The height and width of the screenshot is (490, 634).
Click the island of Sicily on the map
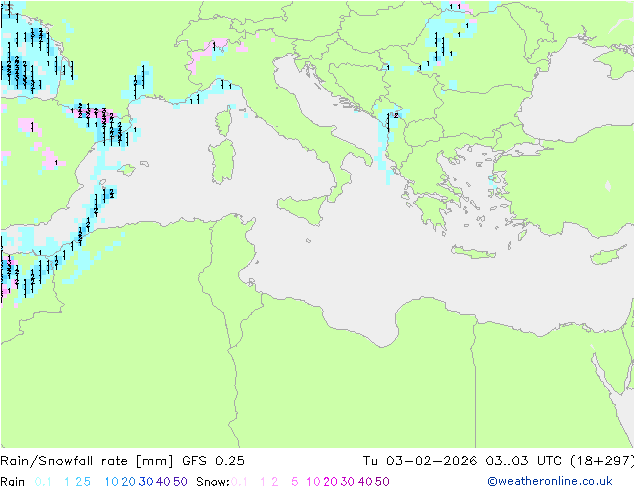point(305,209)
